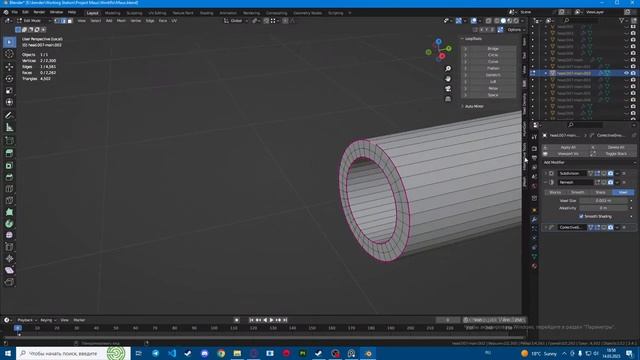Open the Edit Mode dropdown
This screenshot has width=640, height=360.
(34, 21)
